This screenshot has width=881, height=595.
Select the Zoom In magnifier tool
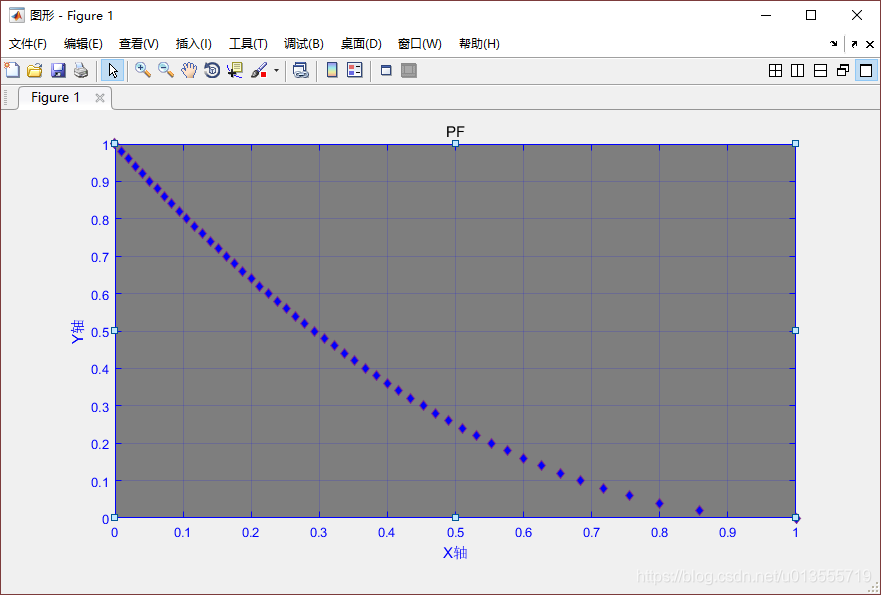[x=143, y=70]
